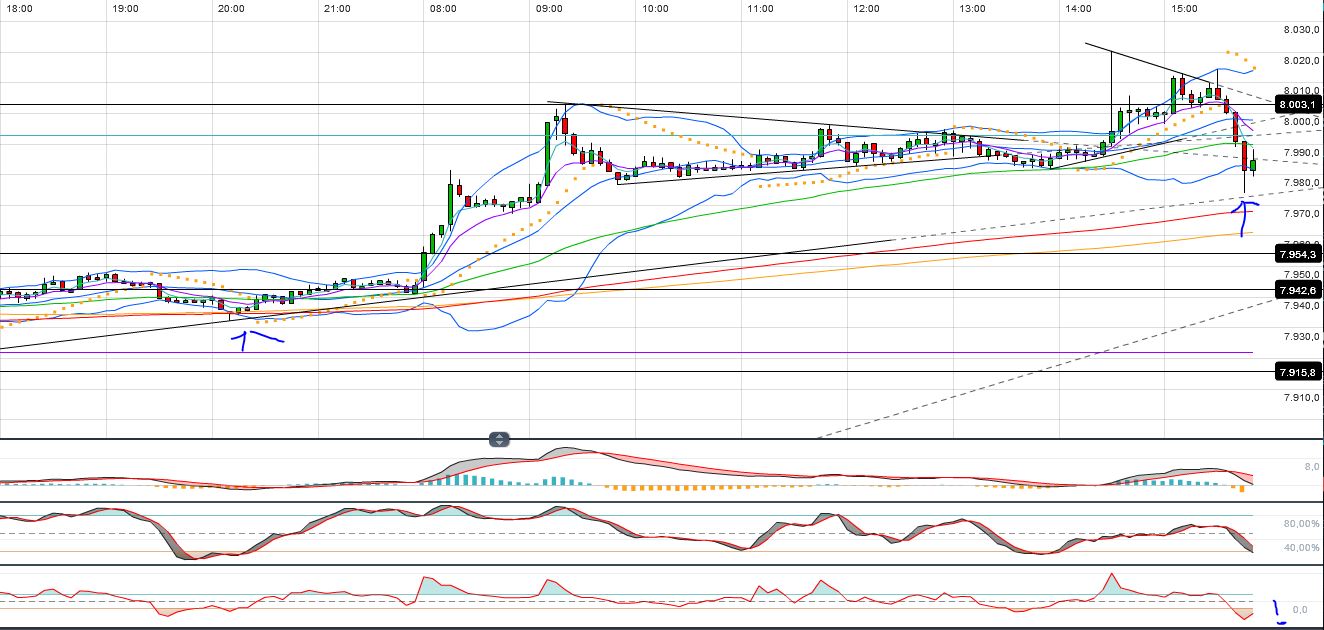The image size is (1324, 630).
Task: Click the pane resize handle between chart and indicators
Action: click(x=499, y=439)
